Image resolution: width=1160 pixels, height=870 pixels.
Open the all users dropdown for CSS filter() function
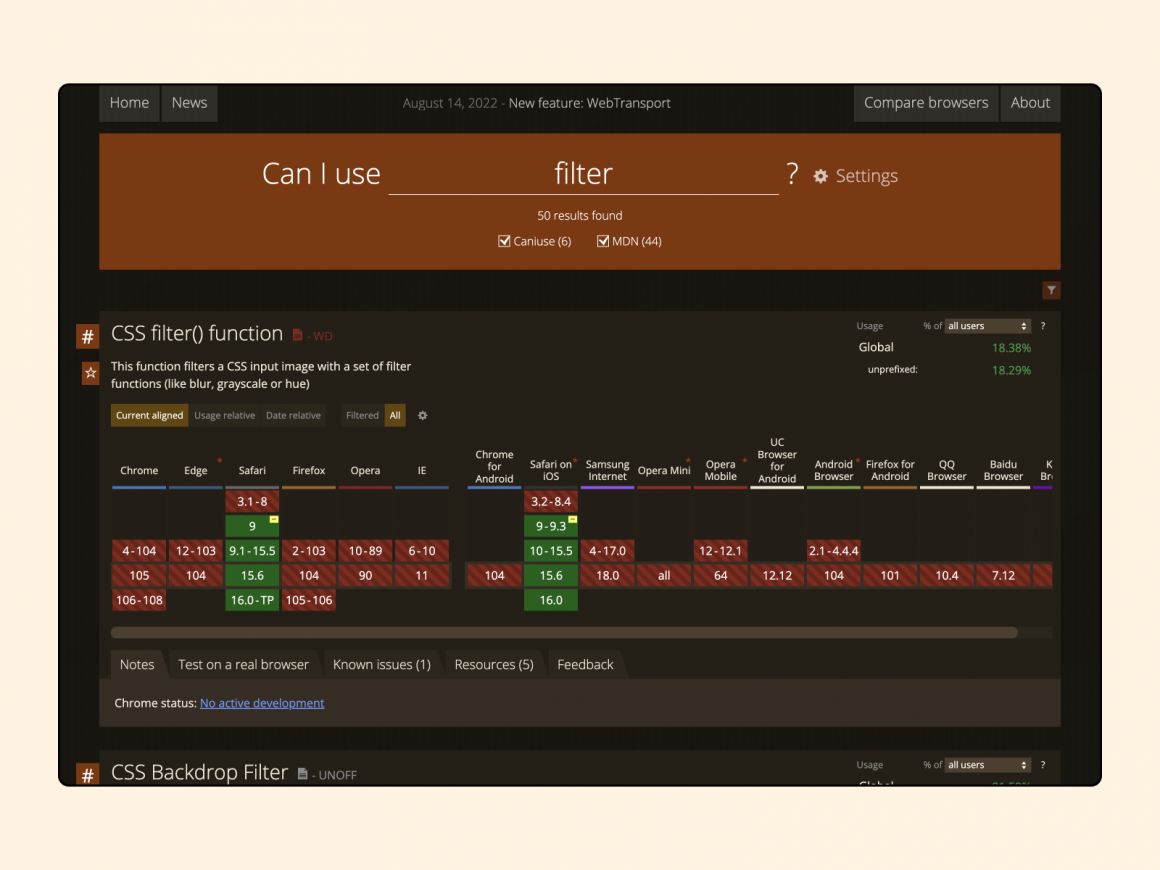coord(987,326)
